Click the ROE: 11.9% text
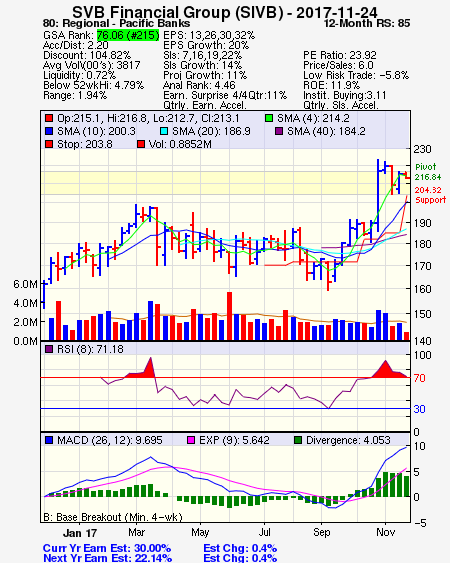This screenshot has width=450, height=563. click(x=331, y=85)
